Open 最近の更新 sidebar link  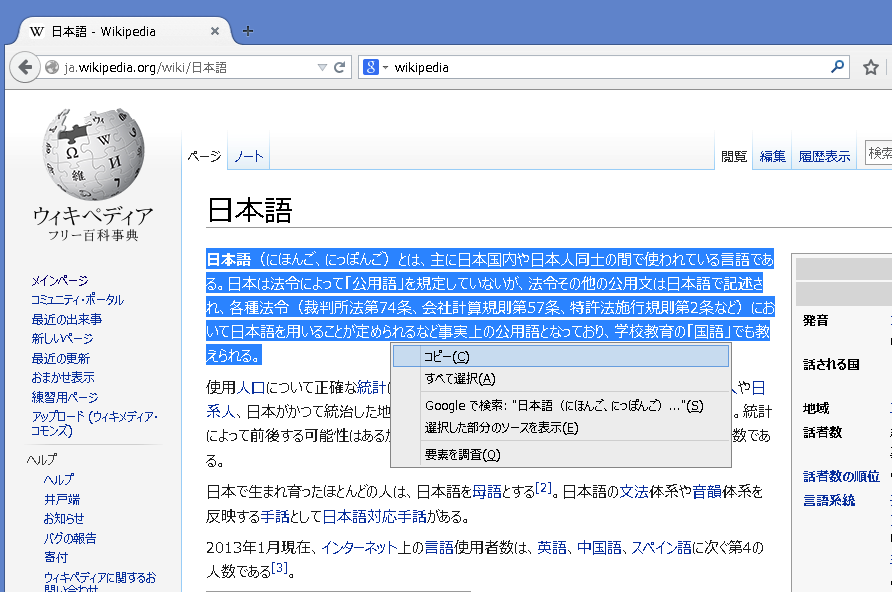(60, 358)
